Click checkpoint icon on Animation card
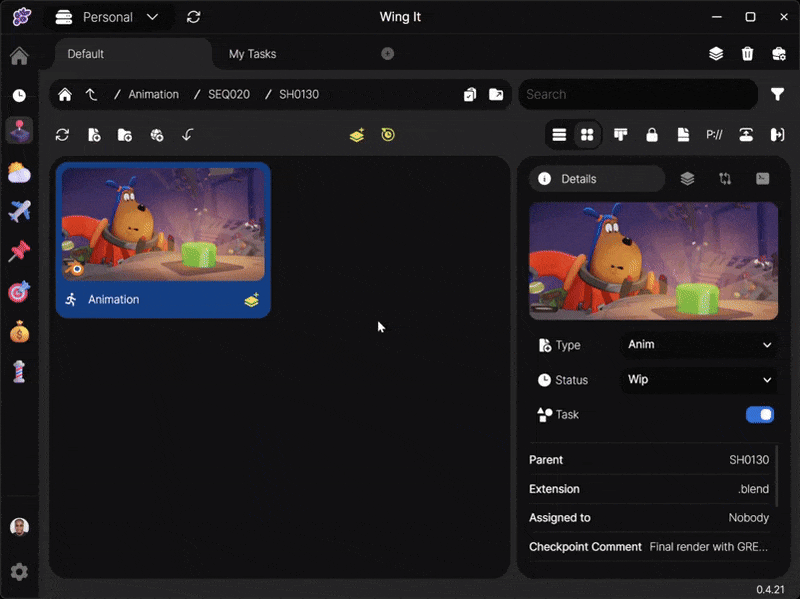The image size is (800, 599). click(x=252, y=300)
